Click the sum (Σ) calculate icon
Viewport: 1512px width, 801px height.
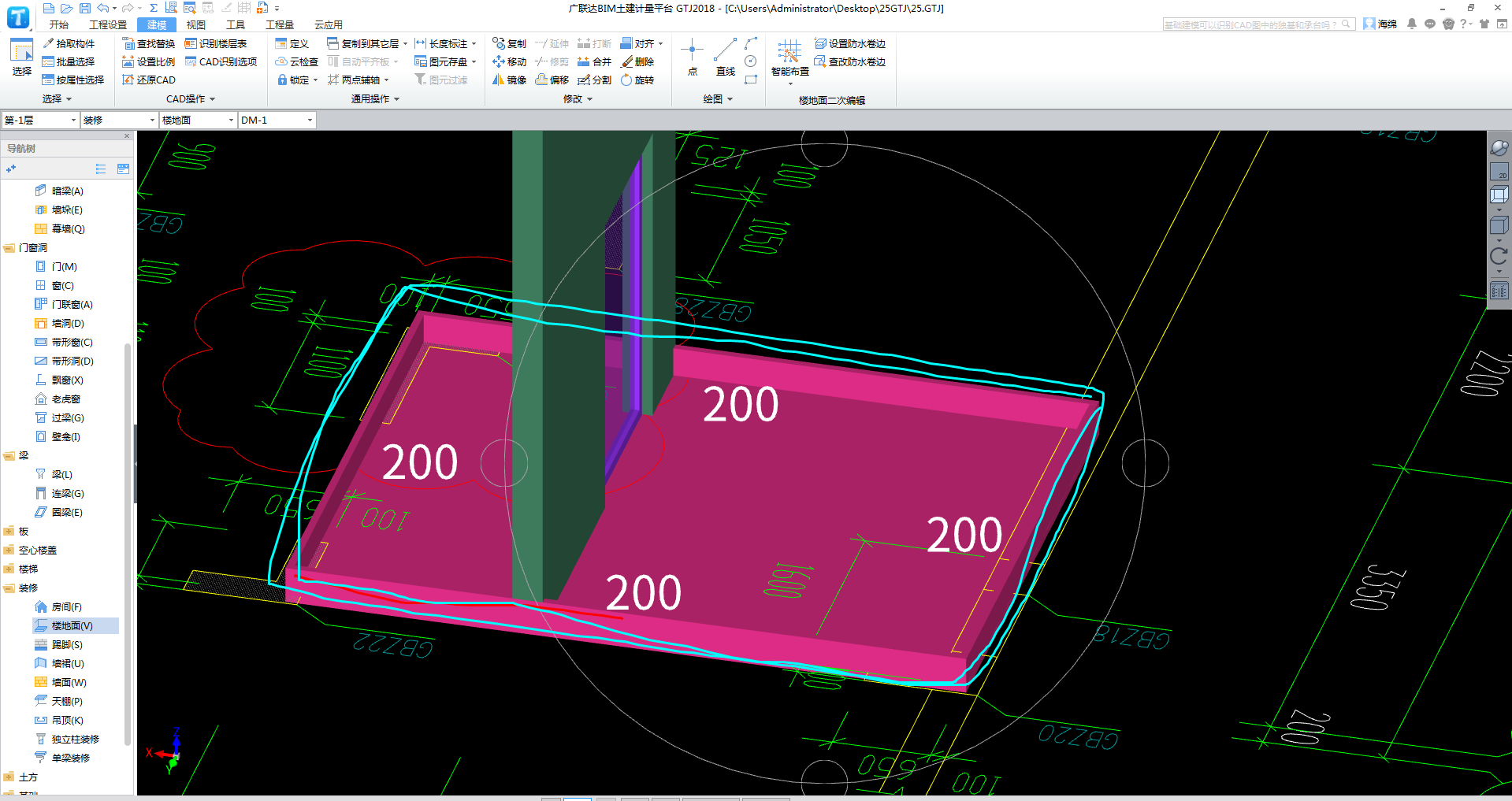click(154, 8)
